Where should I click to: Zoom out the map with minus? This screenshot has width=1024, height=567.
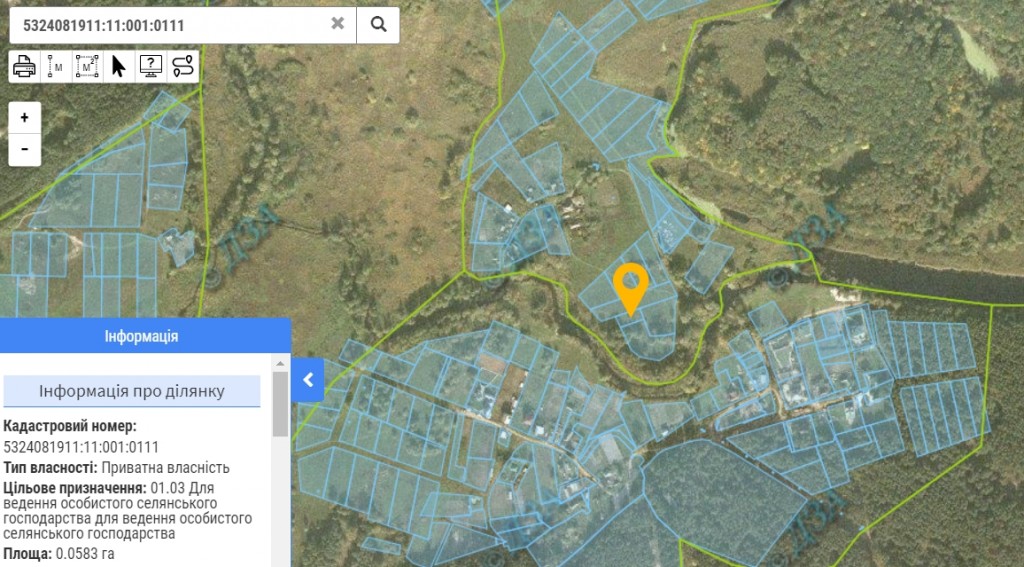(25, 149)
